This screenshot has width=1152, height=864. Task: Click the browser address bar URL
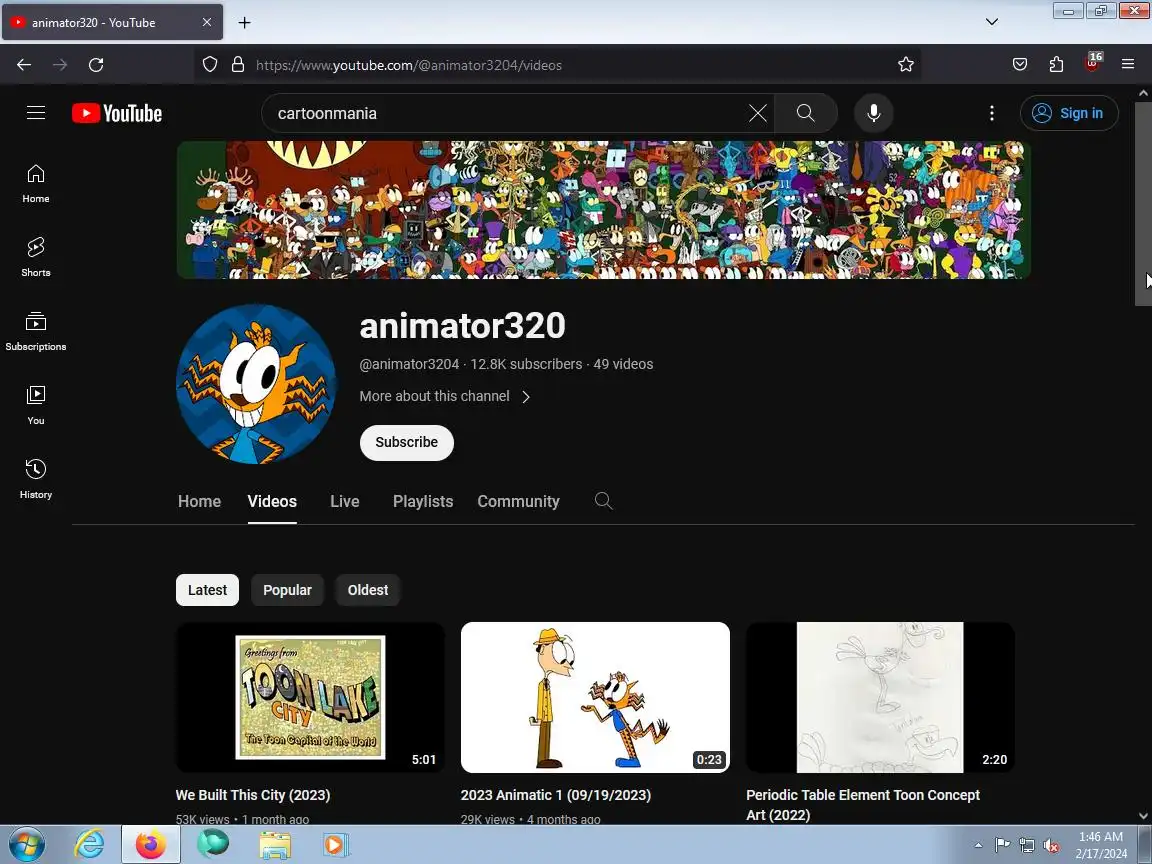pos(408,65)
